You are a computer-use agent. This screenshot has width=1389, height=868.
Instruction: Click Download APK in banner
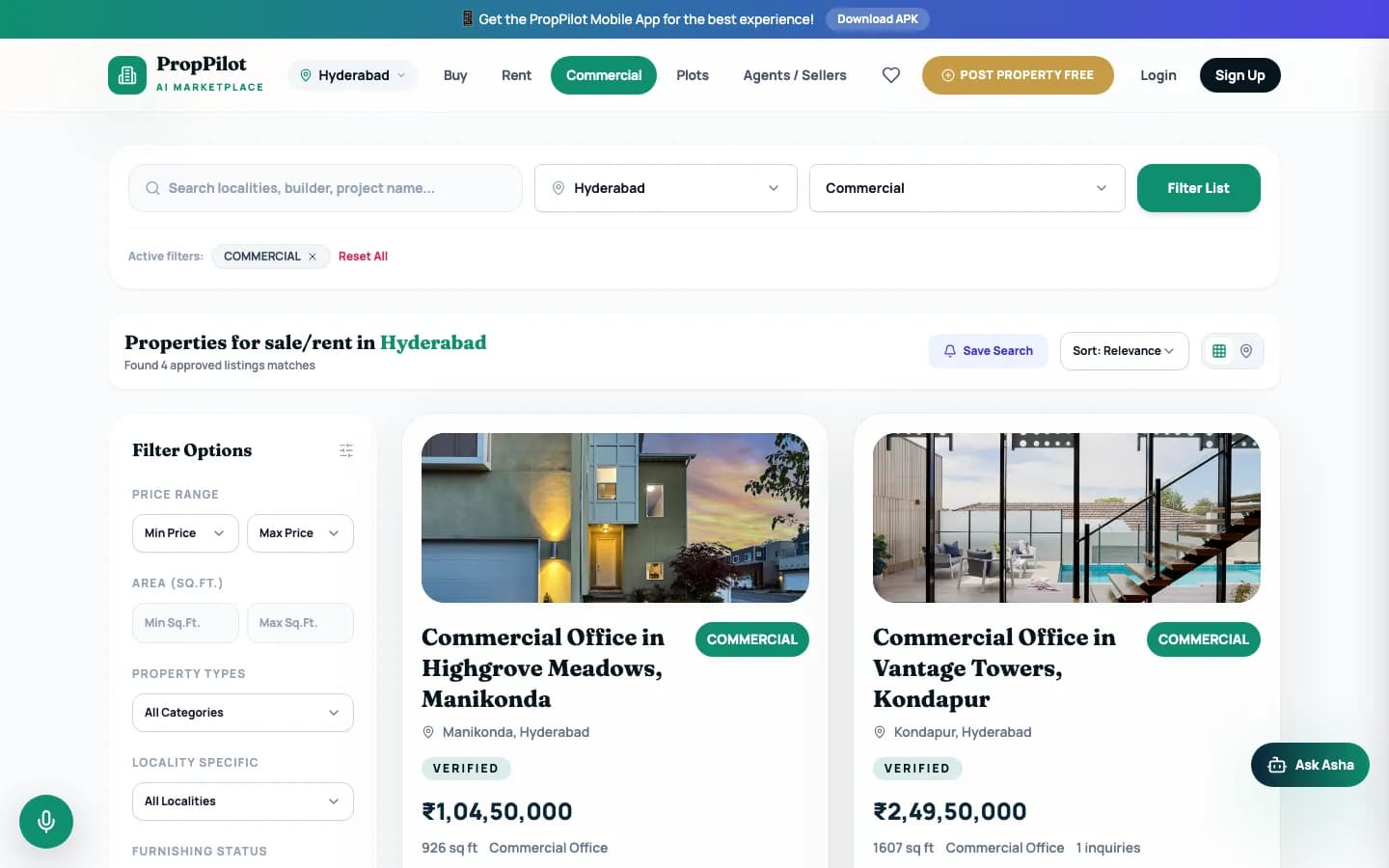tap(878, 19)
